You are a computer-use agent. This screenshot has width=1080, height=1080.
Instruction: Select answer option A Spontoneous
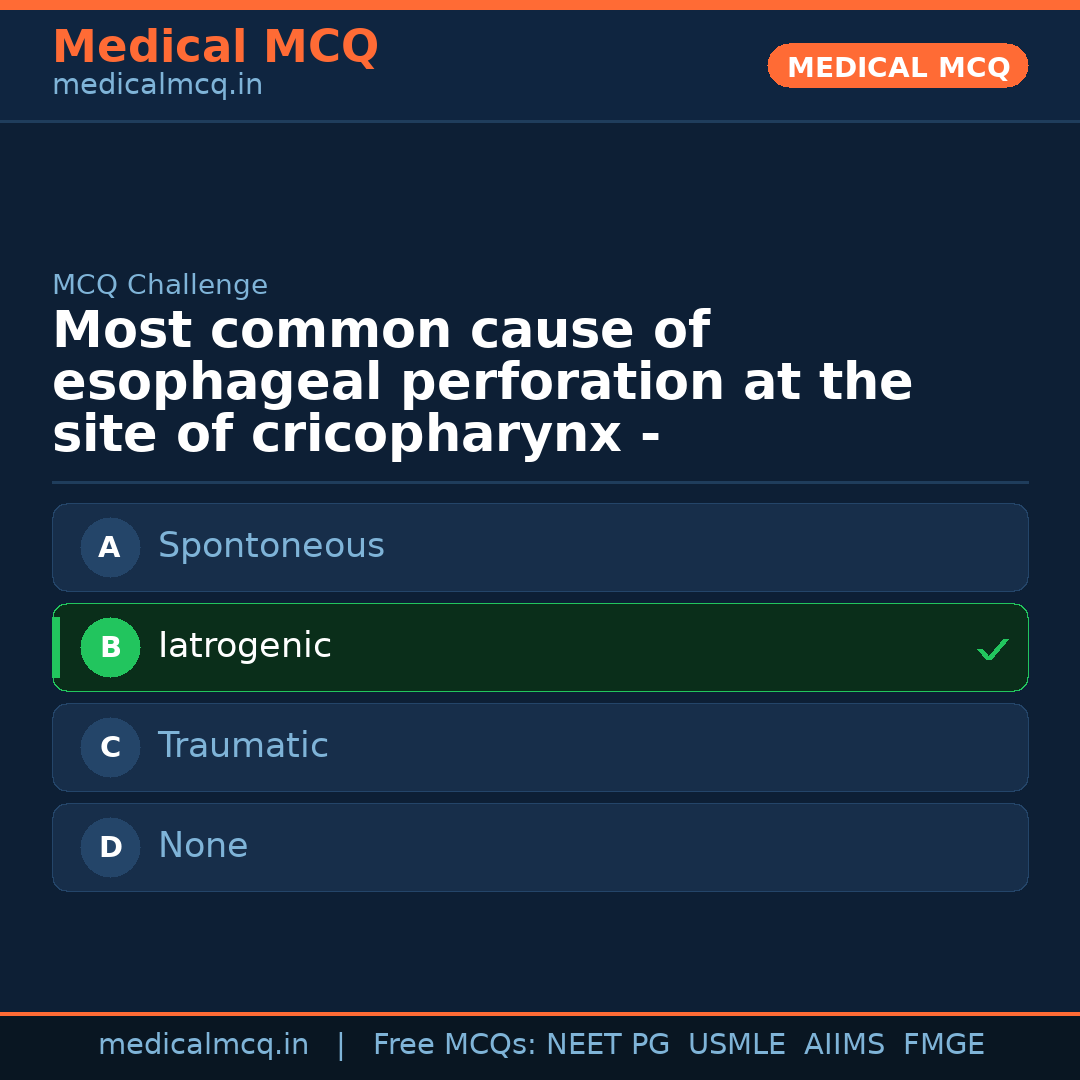click(540, 547)
